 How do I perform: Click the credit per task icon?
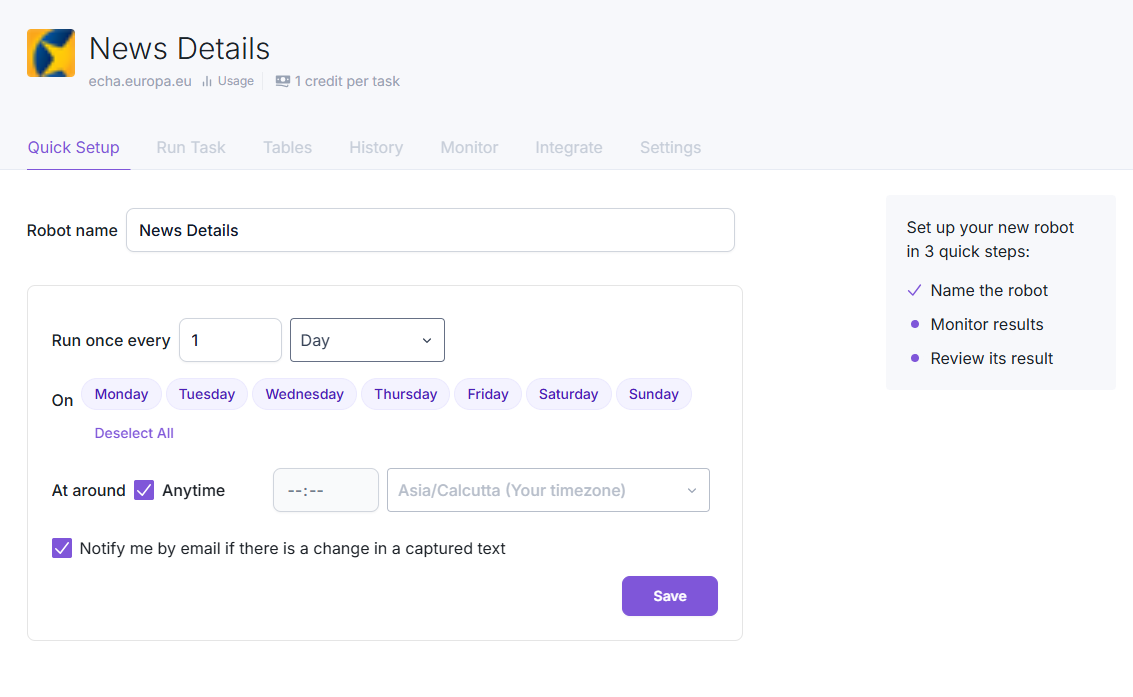[x=283, y=81]
